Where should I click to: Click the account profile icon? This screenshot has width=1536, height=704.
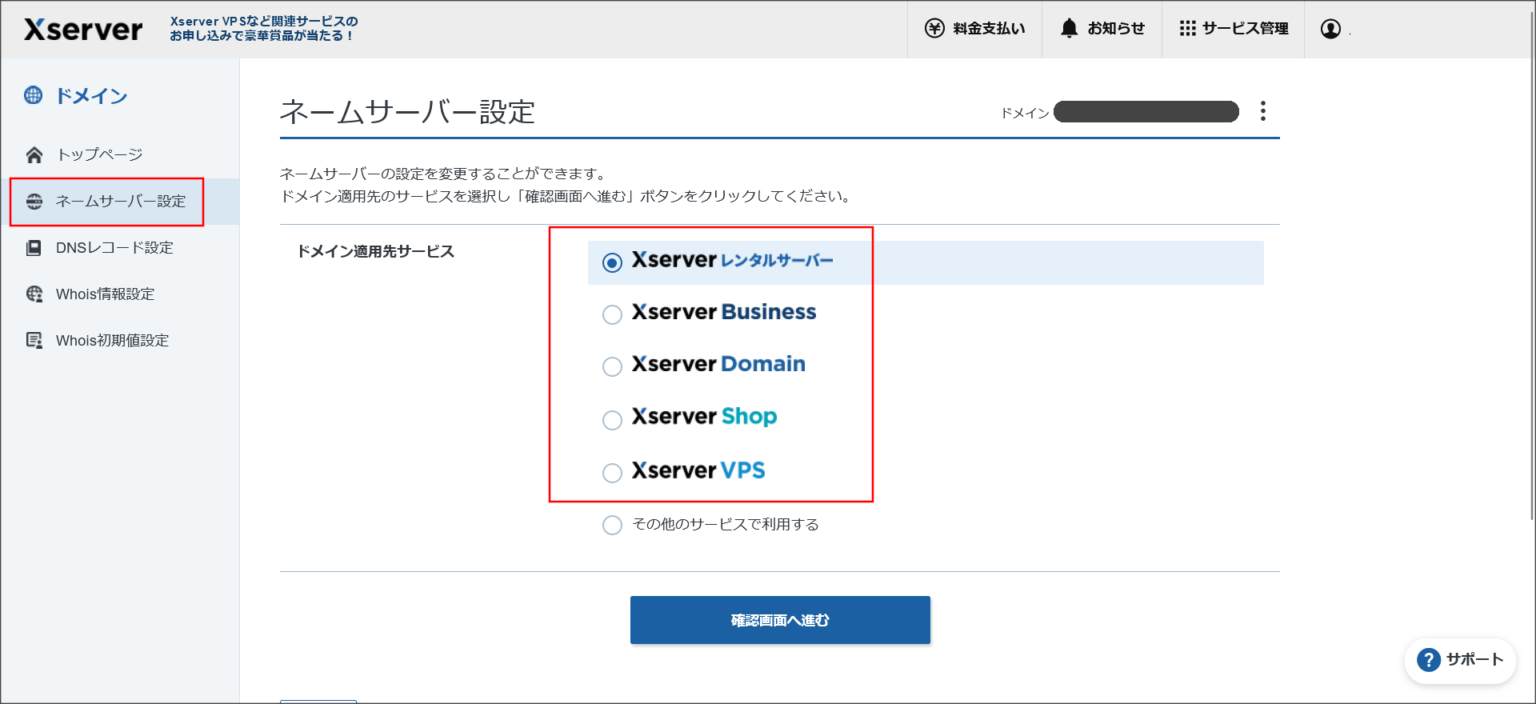[1330, 29]
